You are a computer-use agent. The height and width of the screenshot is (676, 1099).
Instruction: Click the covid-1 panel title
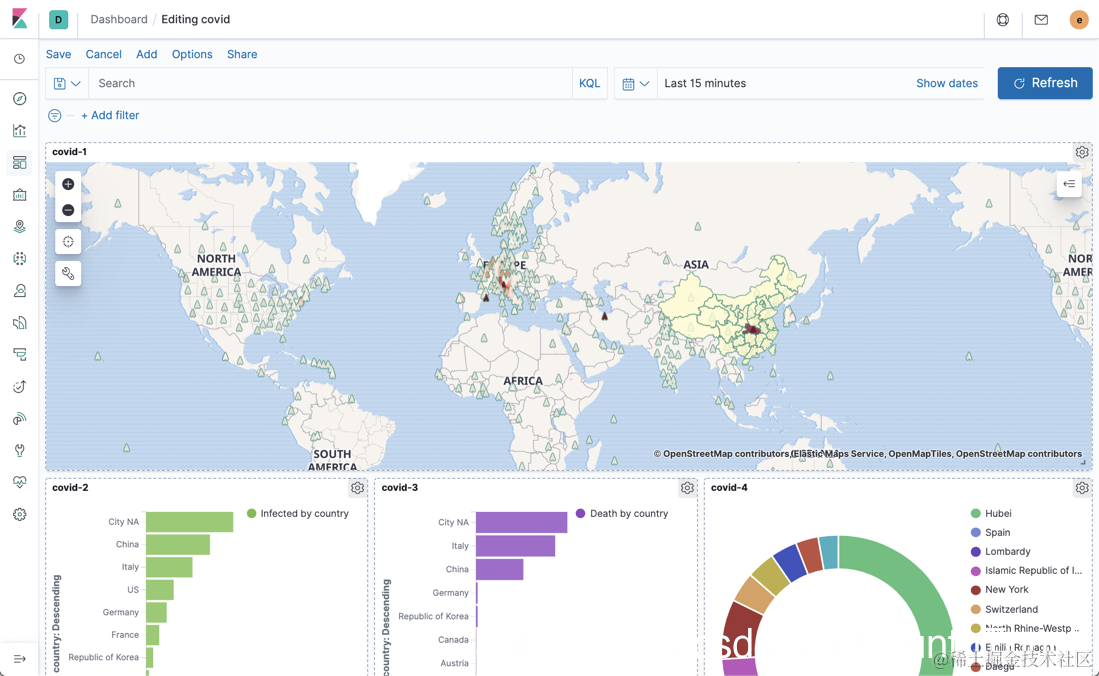pos(69,151)
